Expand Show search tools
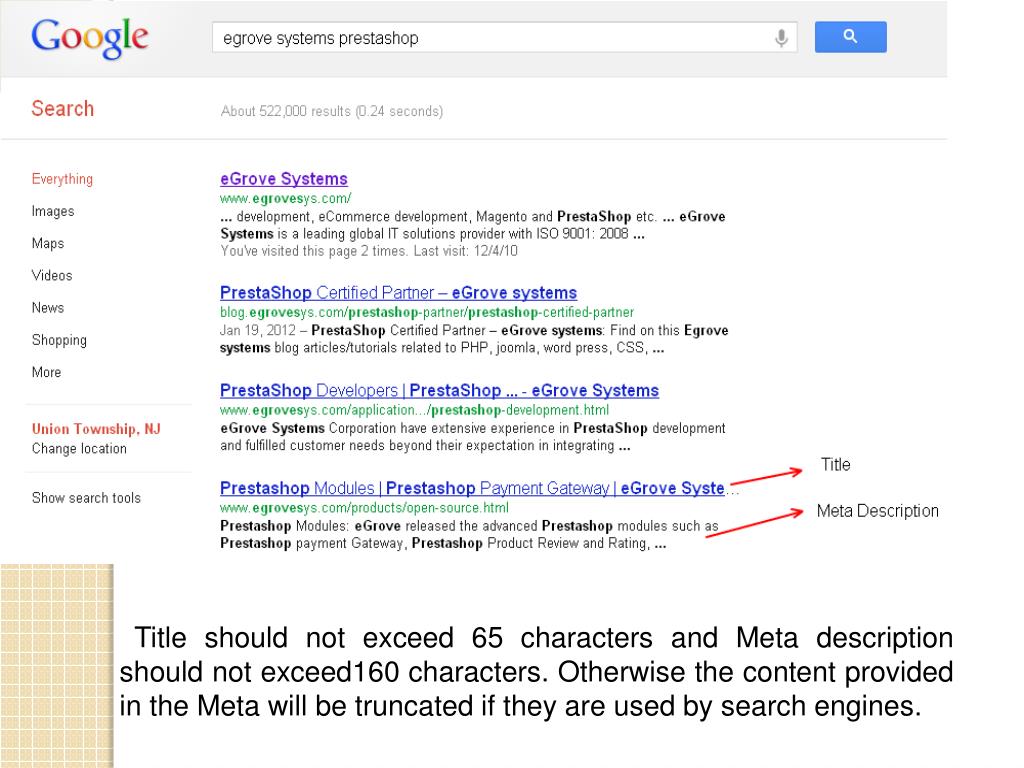 coord(86,498)
